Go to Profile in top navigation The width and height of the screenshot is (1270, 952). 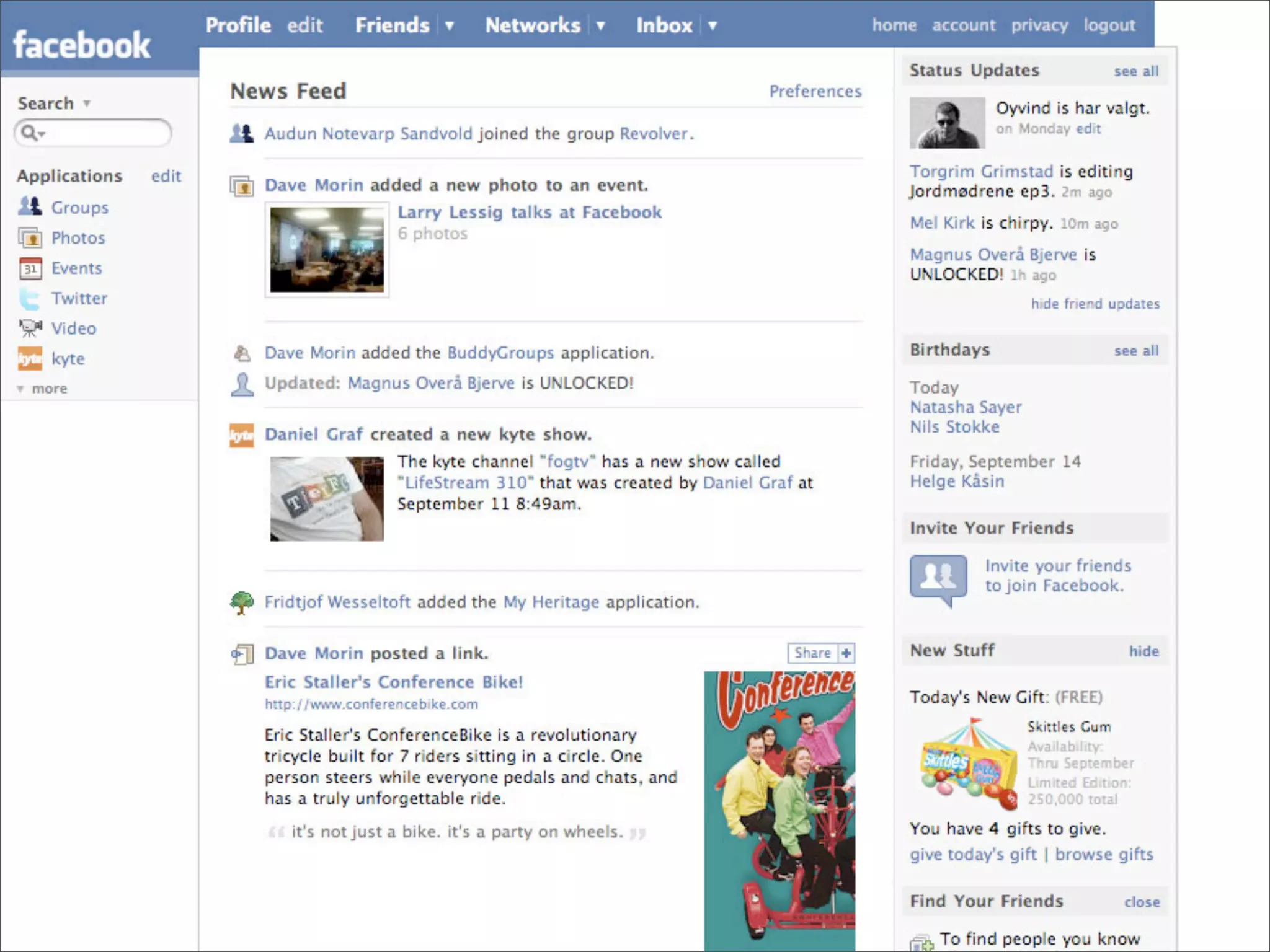click(x=238, y=25)
